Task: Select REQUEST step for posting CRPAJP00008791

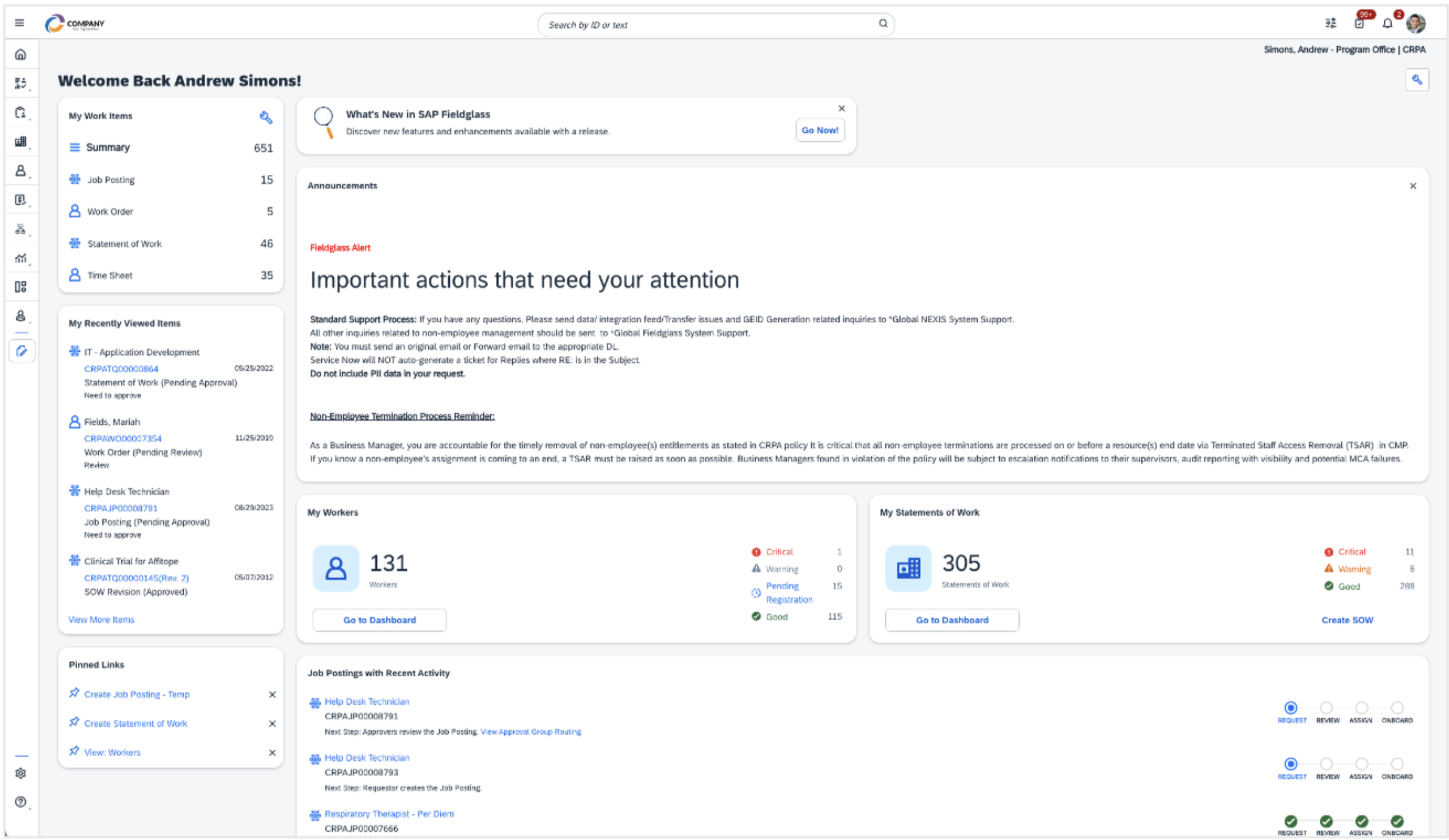Action: pyautogui.click(x=1290, y=708)
